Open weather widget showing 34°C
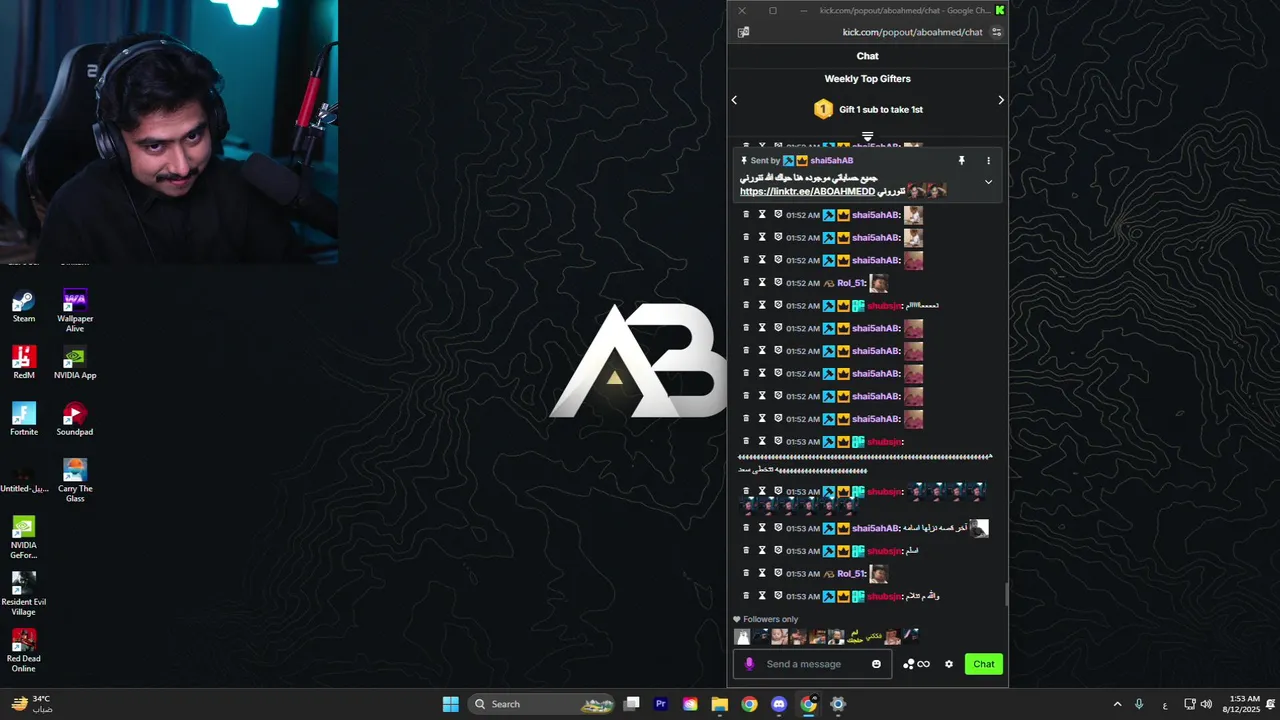This screenshot has width=1280, height=720. (x=31, y=704)
